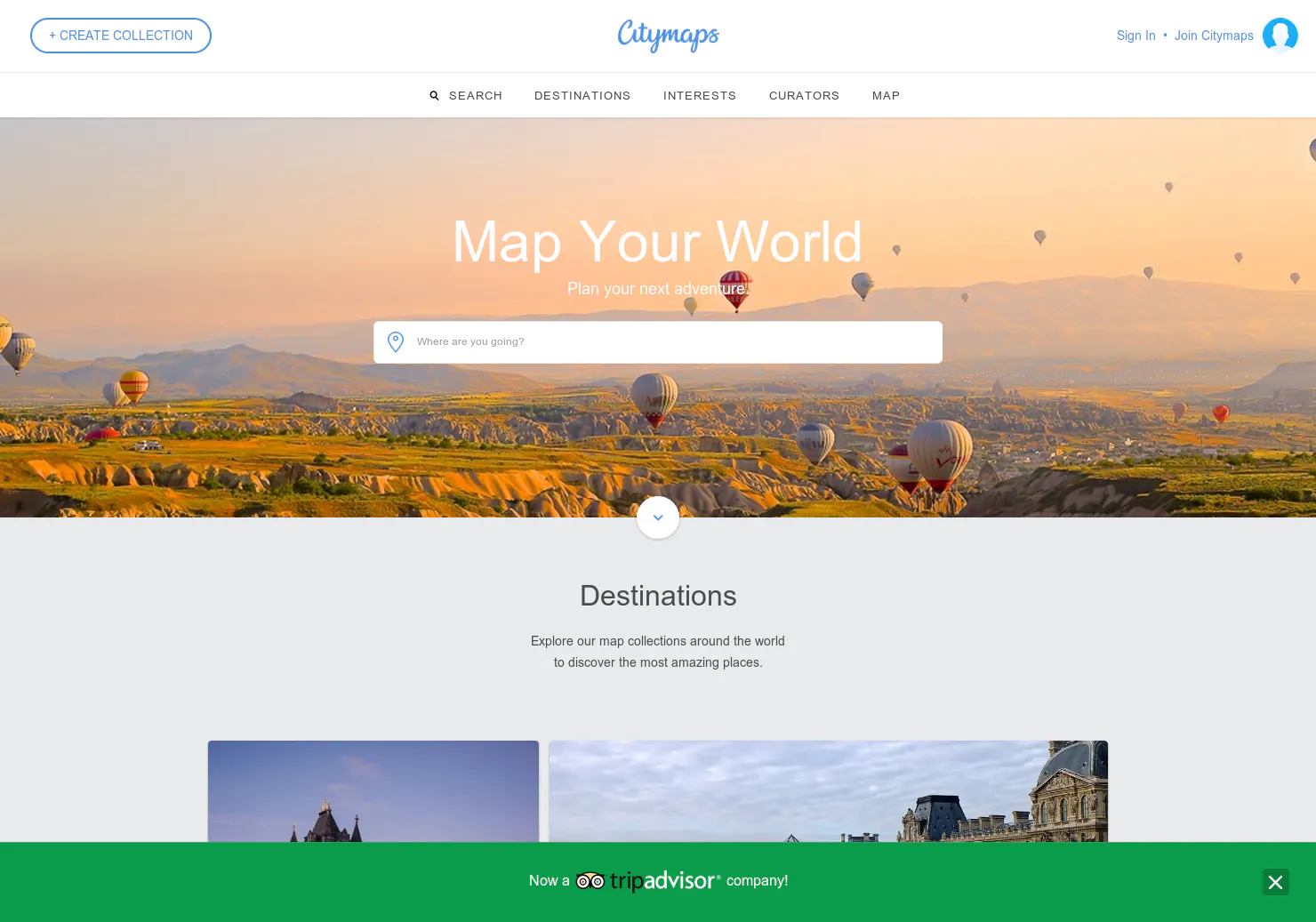Focus the 'Where are you going?' field
The width and height of the screenshot is (1316, 922).
(x=658, y=342)
